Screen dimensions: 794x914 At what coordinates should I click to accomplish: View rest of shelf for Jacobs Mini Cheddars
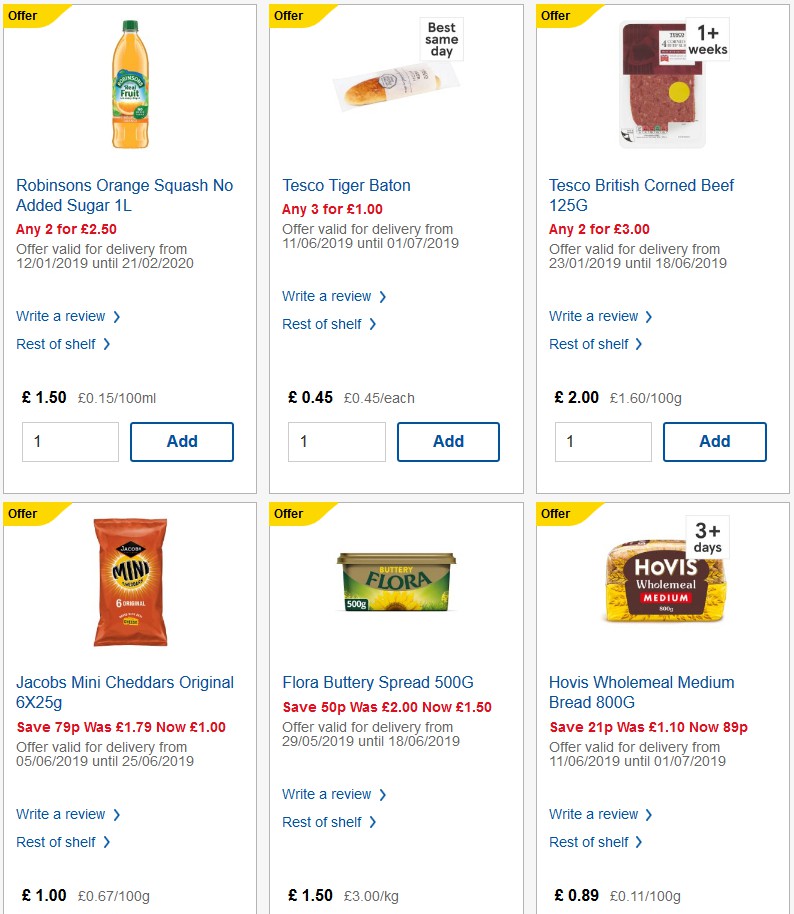[57, 842]
